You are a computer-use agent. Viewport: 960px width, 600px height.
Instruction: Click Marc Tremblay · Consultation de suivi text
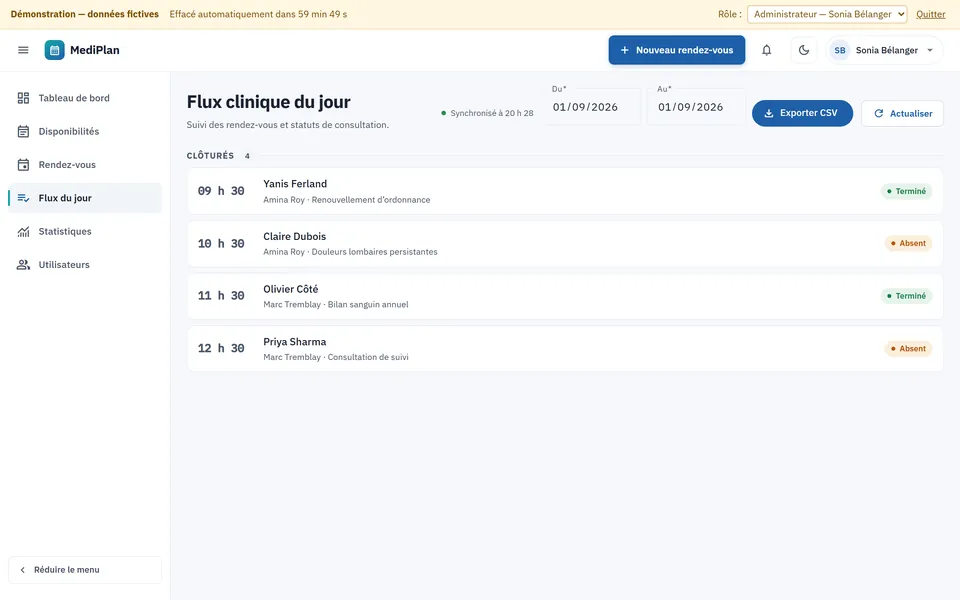(336, 357)
